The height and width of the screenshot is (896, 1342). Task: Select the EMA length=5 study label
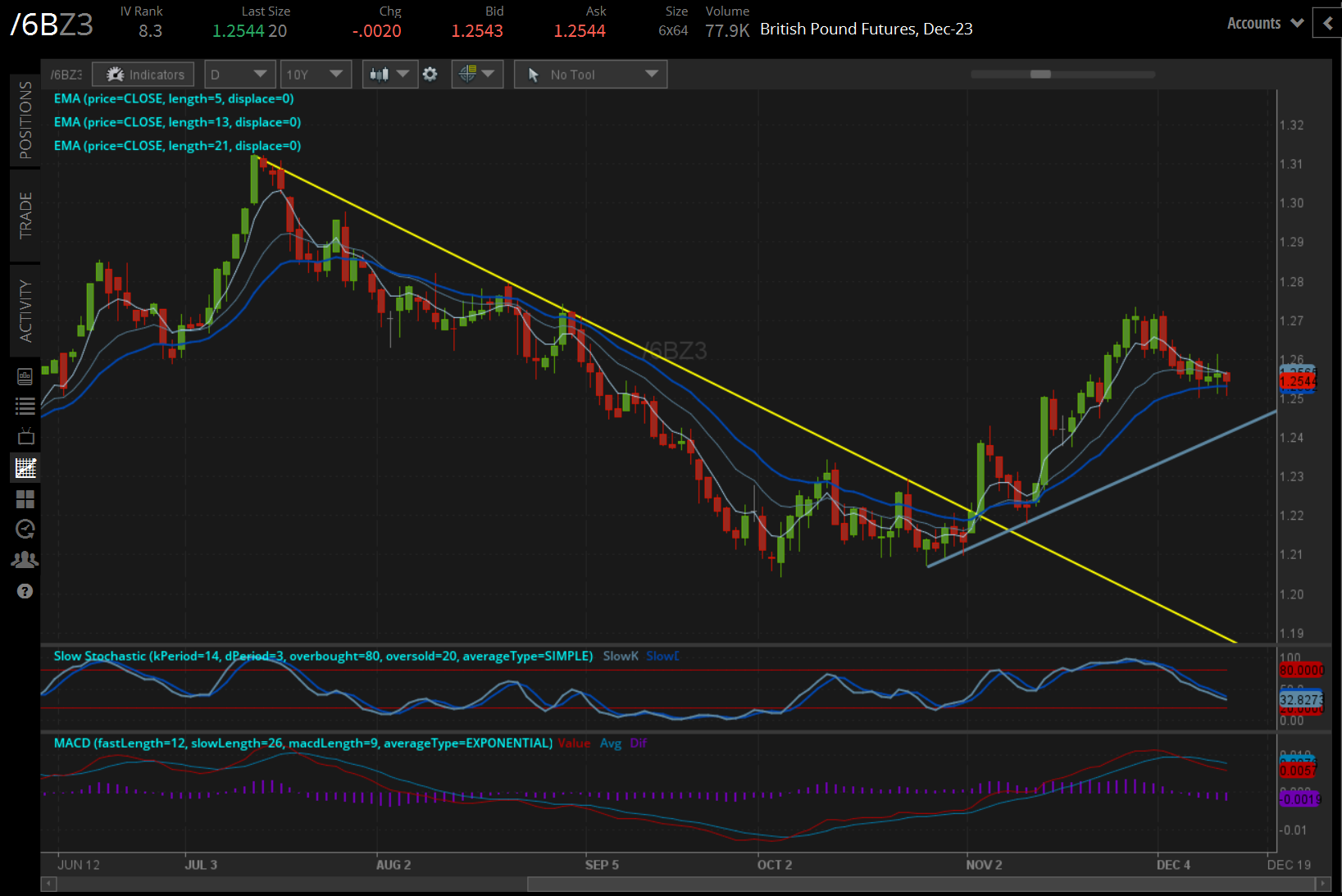(174, 98)
